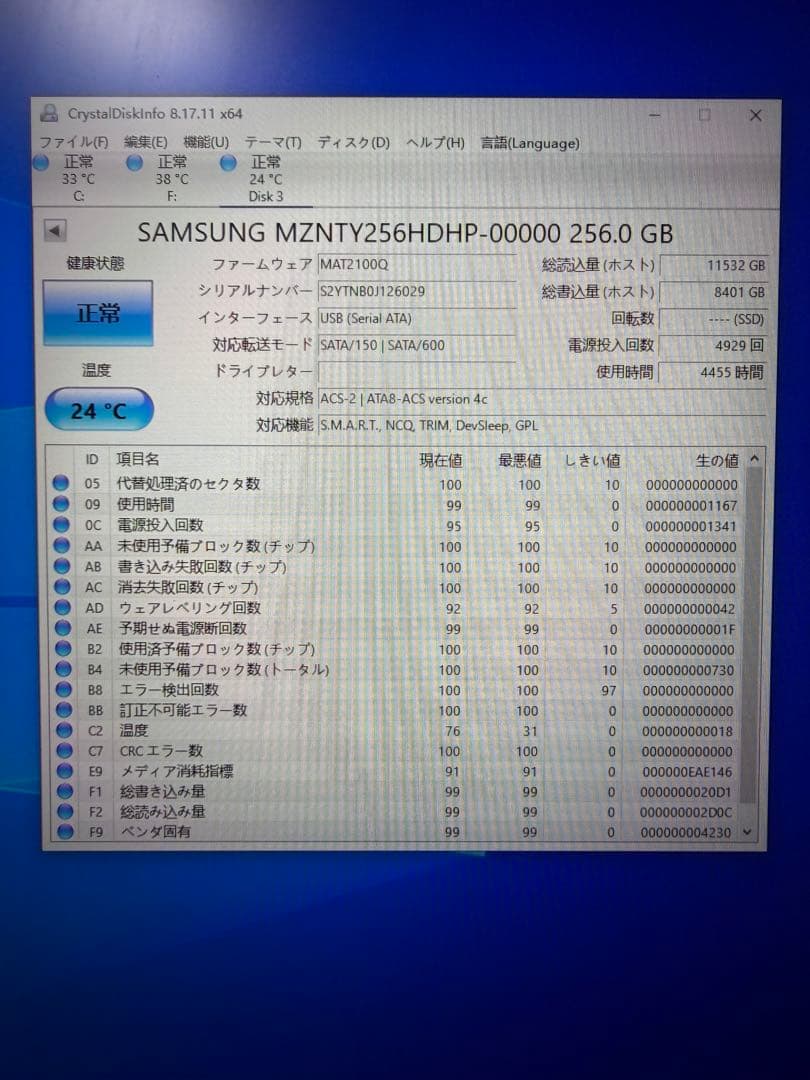810x1080 pixels.
Task: Click the firmware field MAT2100Q
Action: [417, 264]
